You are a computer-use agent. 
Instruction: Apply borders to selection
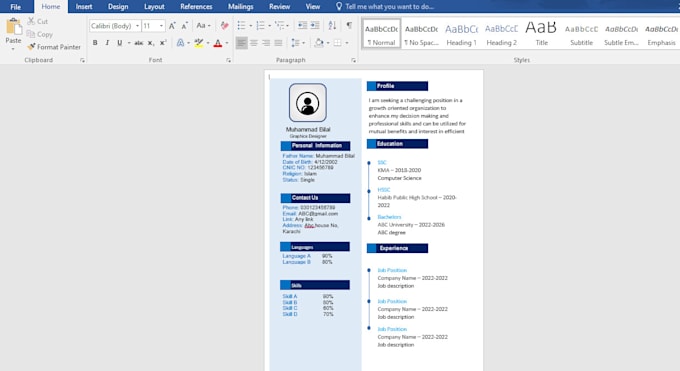337,43
